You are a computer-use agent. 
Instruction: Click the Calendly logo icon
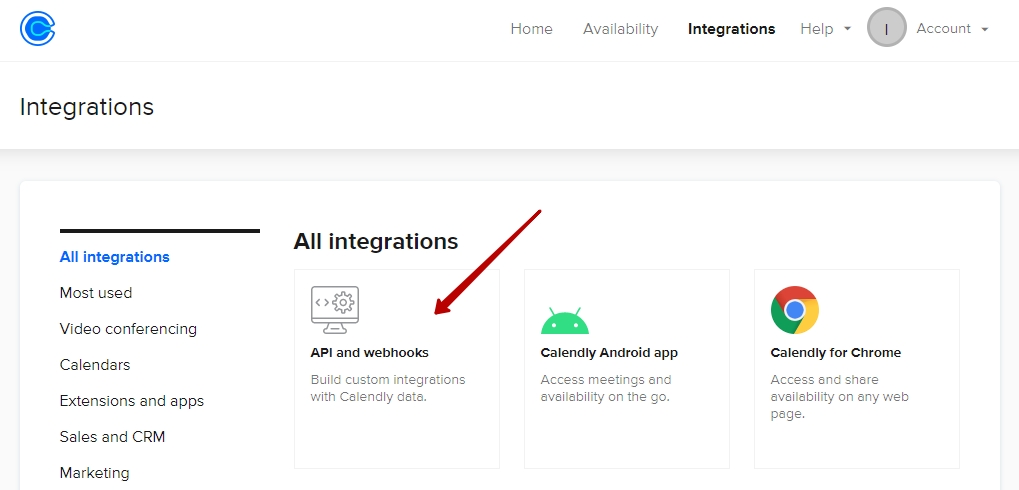pyautogui.click(x=38, y=29)
